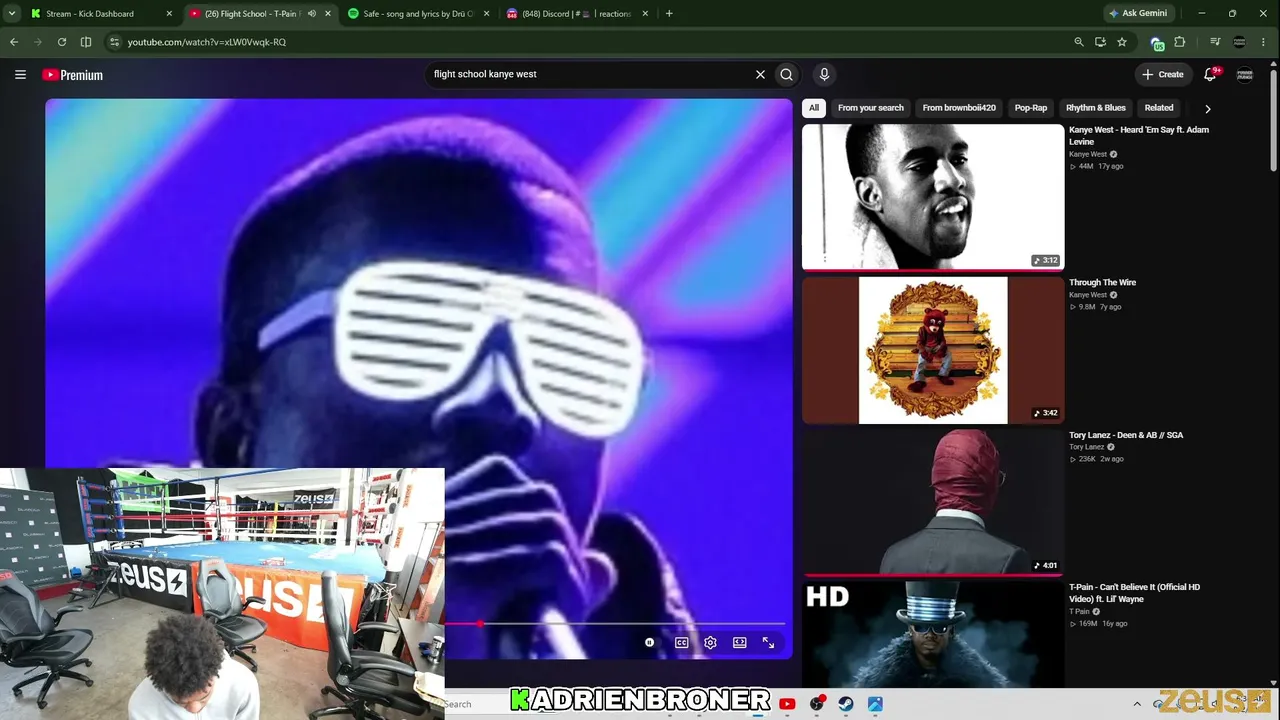The image size is (1280, 720).
Task: Visit the T Pain channel link
Action: pos(1080,611)
